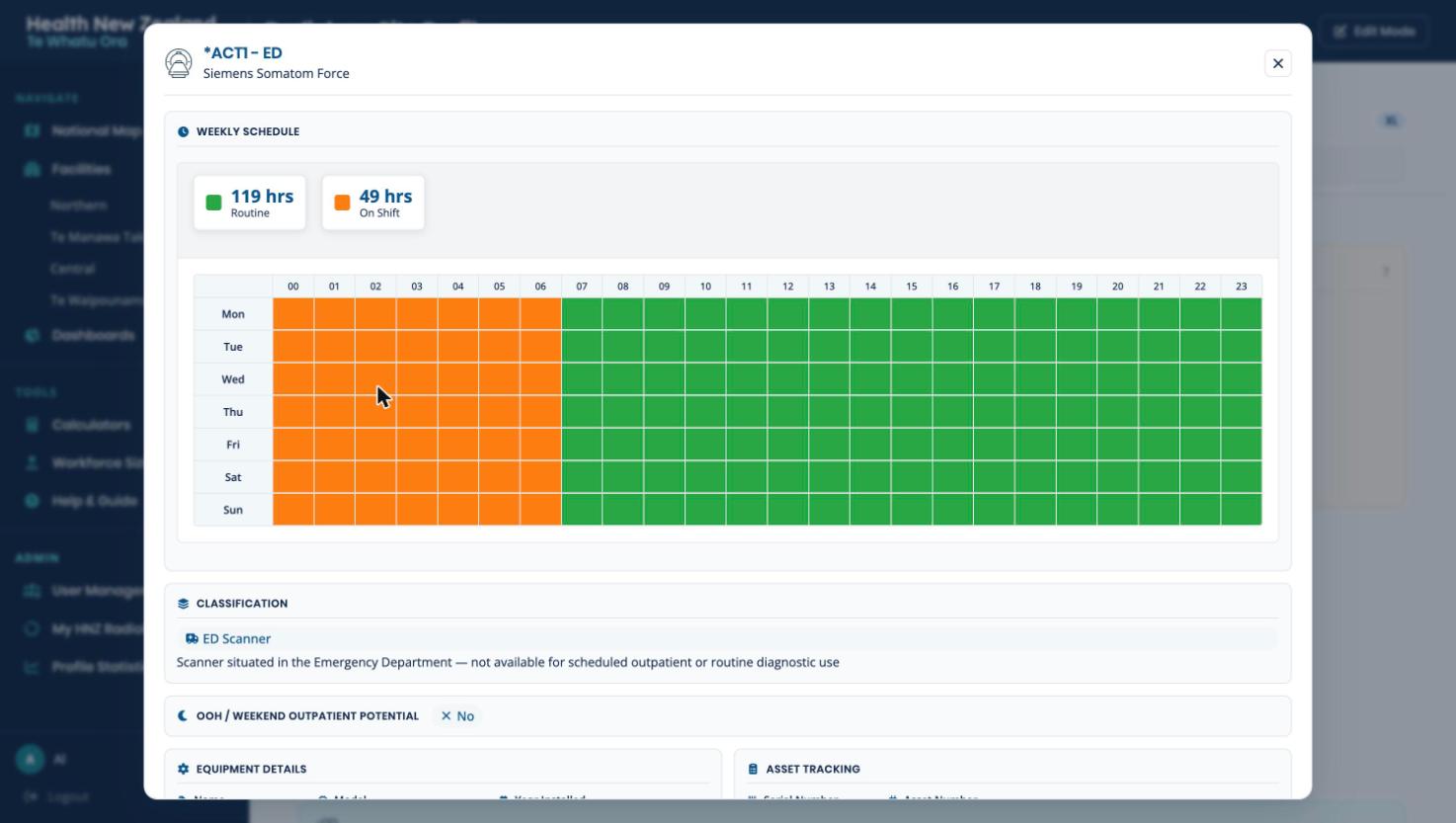Screen dimensions: 1456x823
Task: Click the user avatar circle in the sidebar
Action: [30, 759]
